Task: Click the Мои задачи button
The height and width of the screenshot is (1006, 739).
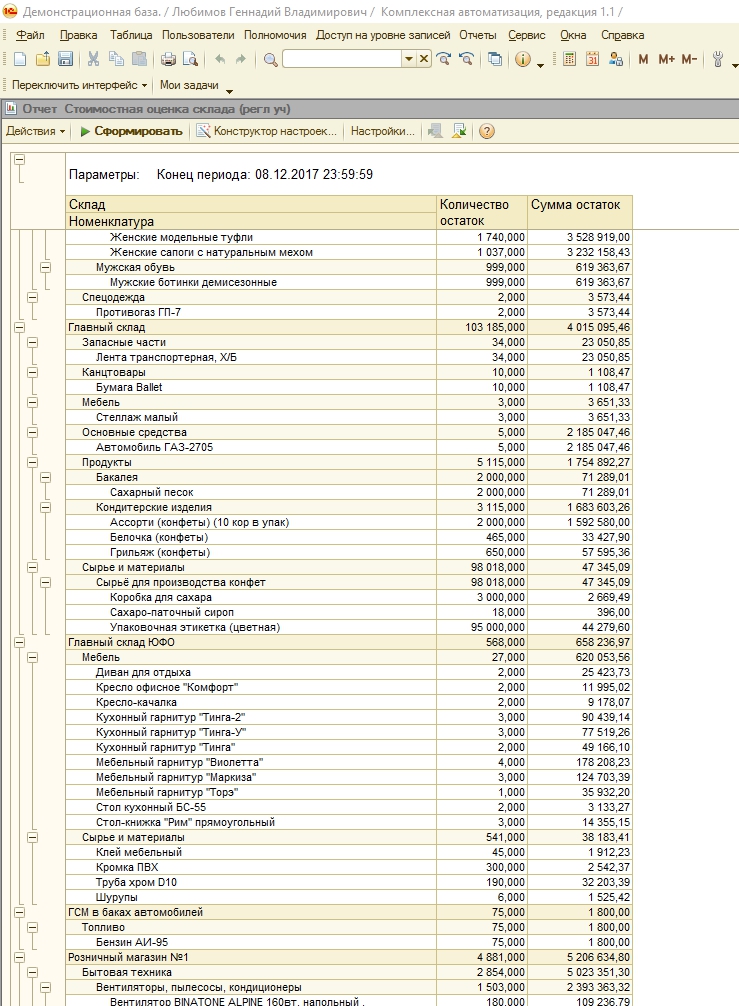Action: click(189, 85)
